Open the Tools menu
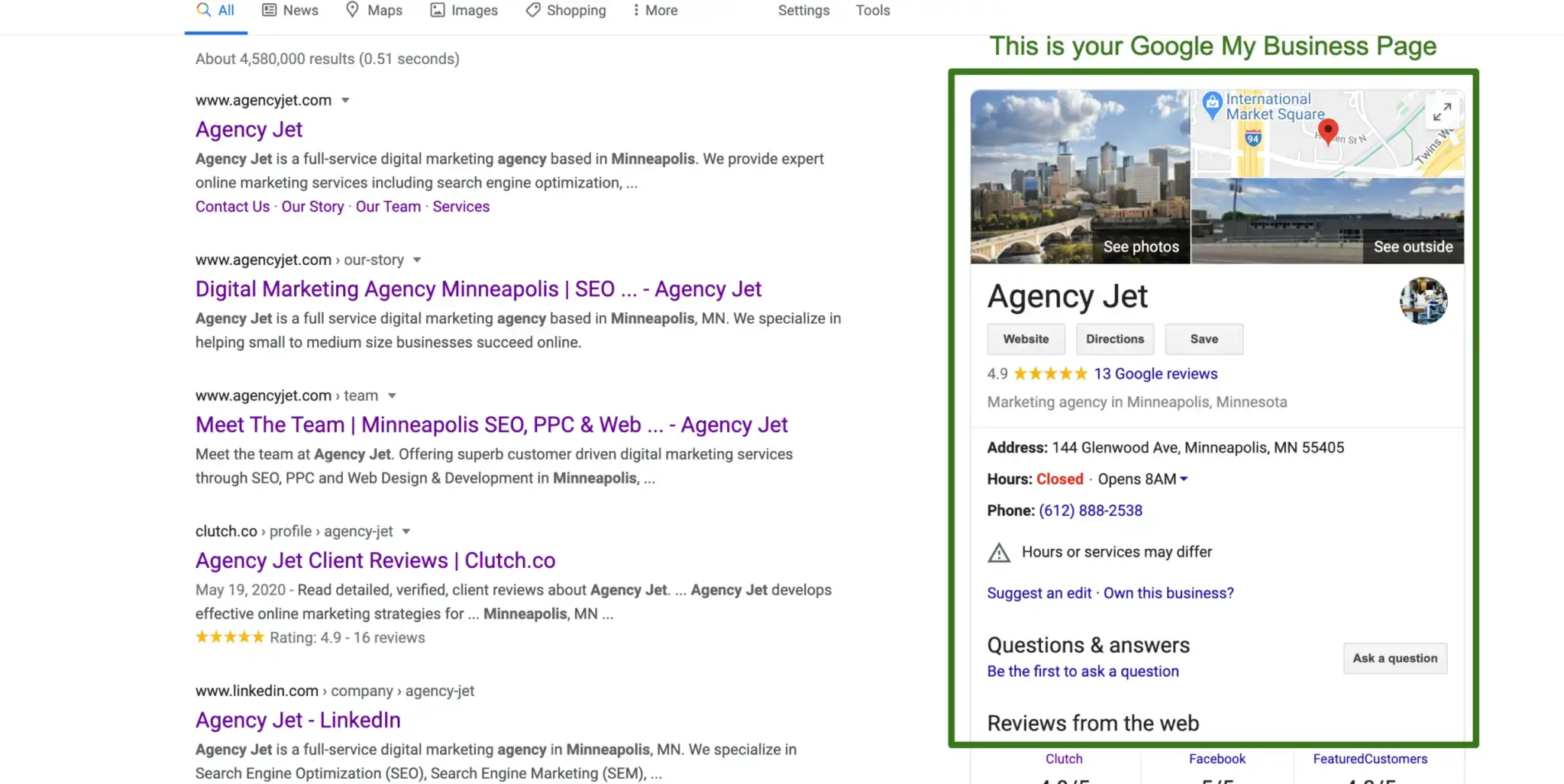Screen dimensions: 1564x784 872,10
